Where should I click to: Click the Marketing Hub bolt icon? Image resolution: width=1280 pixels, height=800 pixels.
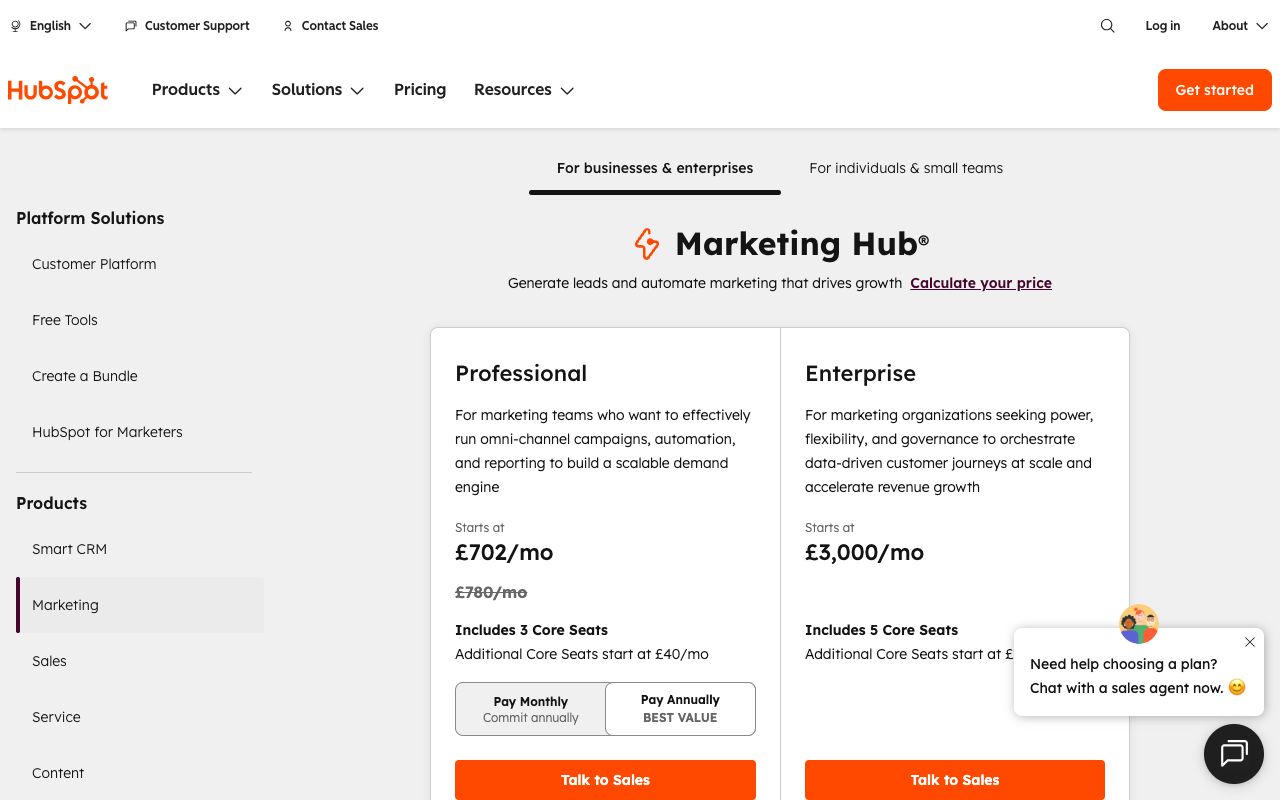(647, 244)
